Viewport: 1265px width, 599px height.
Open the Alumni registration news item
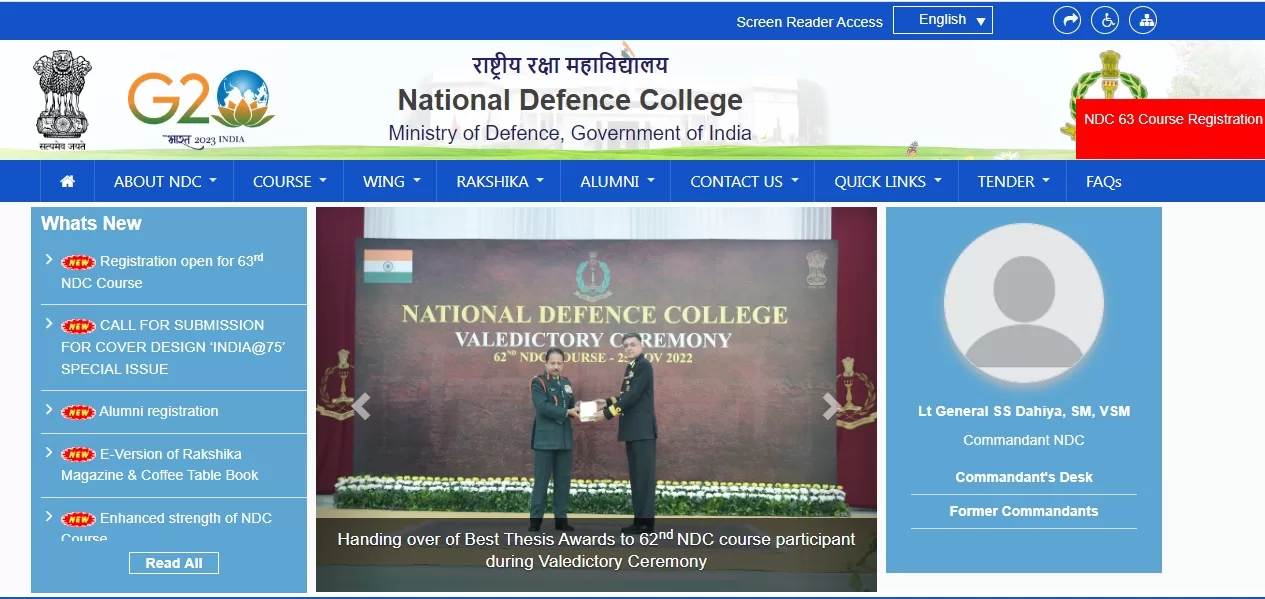(x=158, y=411)
